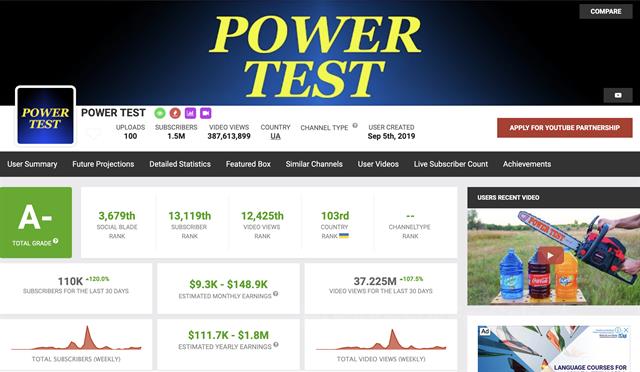Click Apply for YouTube Partnership button
This screenshot has height=372, width=640.
(564, 128)
